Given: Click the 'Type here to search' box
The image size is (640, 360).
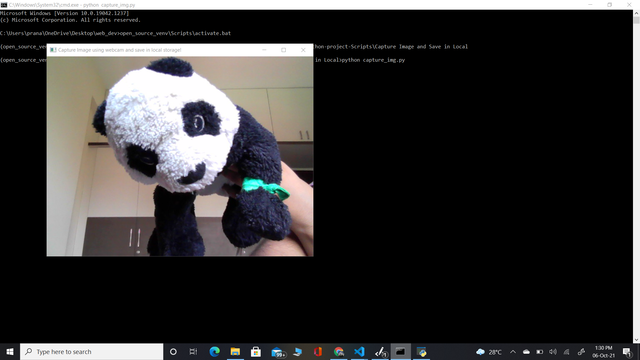Looking at the screenshot, I should pyautogui.click(x=91, y=351).
